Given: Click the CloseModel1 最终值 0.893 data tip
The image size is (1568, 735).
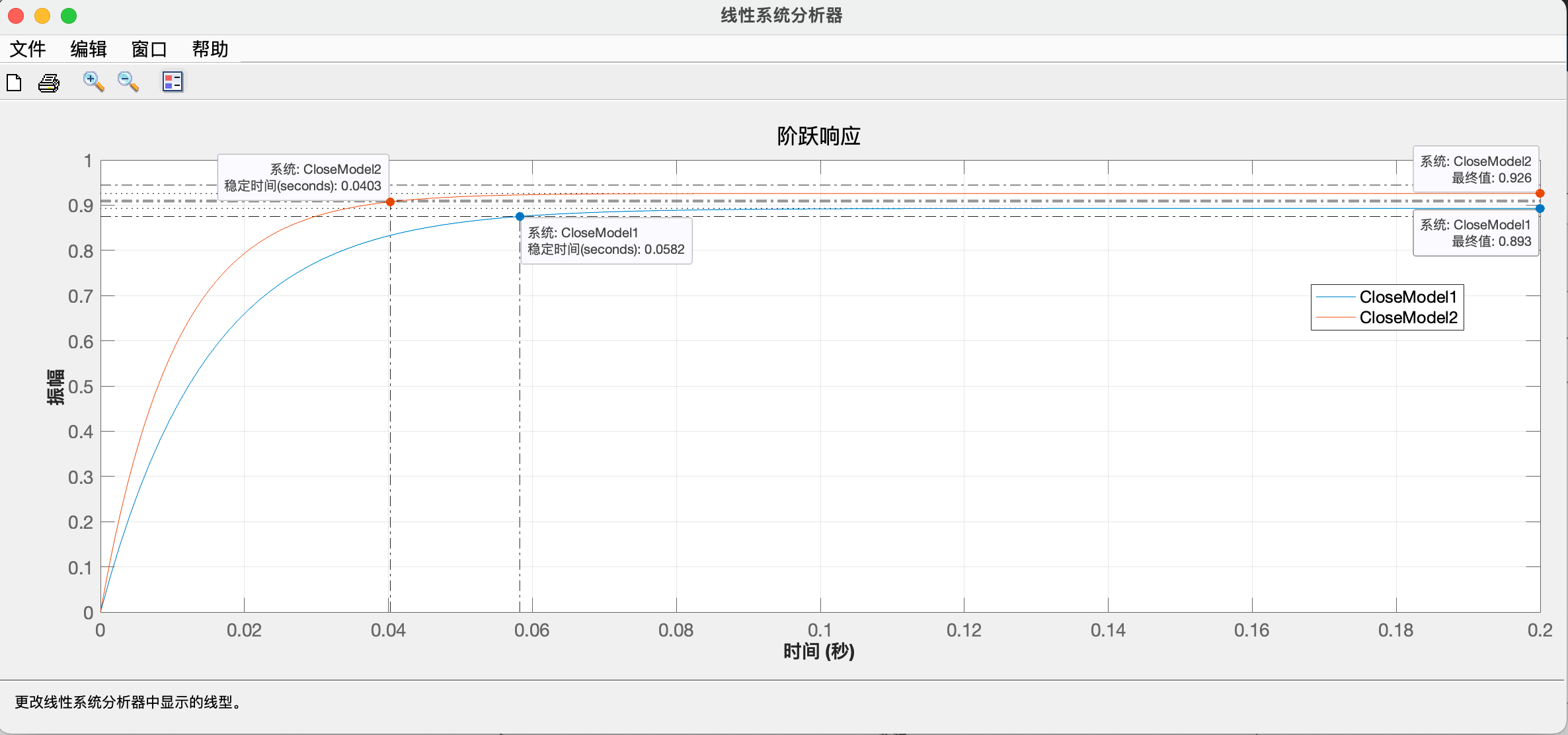Looking at the screenshot, I should pyautogui.click(x=1476, y=233).
